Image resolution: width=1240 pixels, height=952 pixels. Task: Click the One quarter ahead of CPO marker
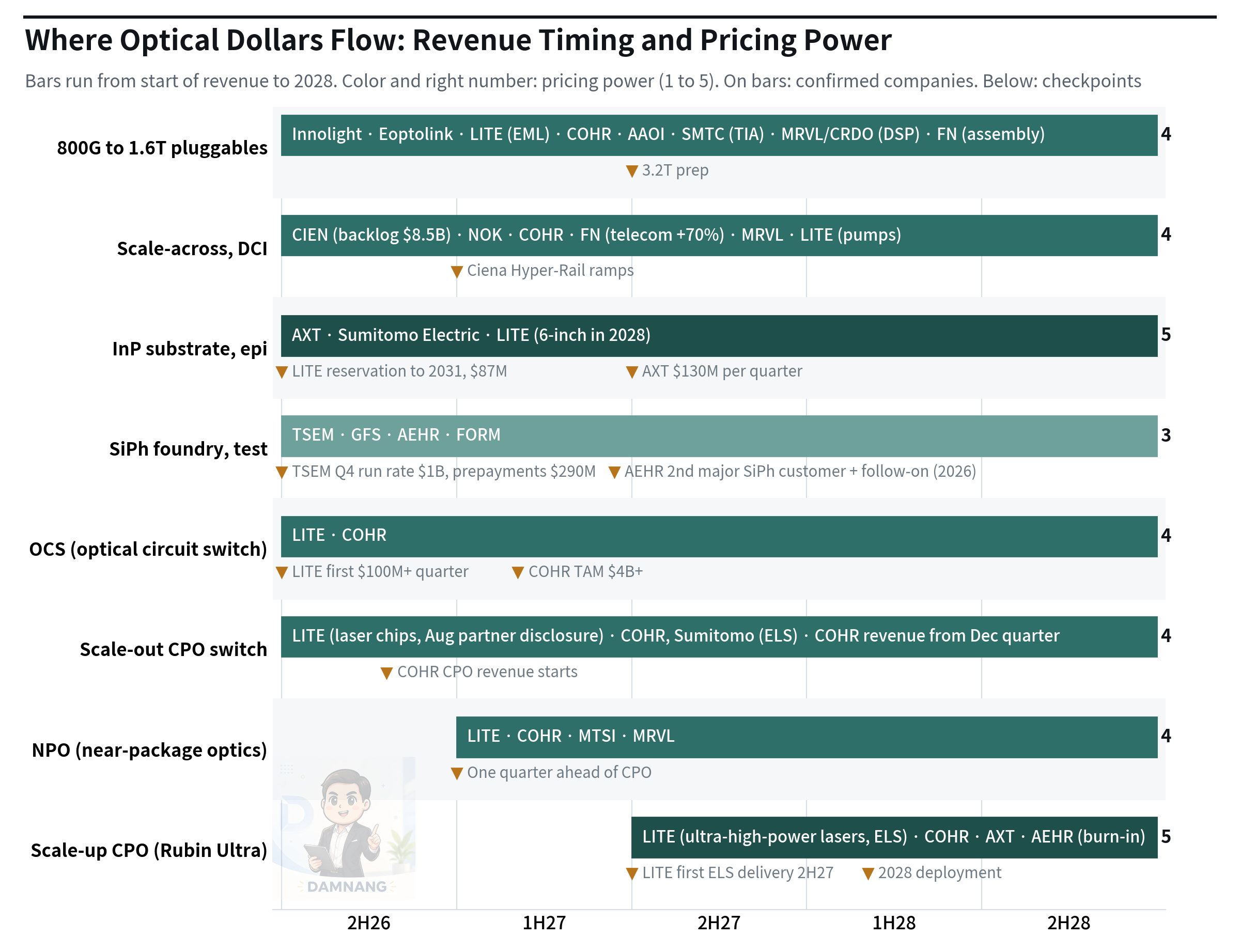[457, 773]
